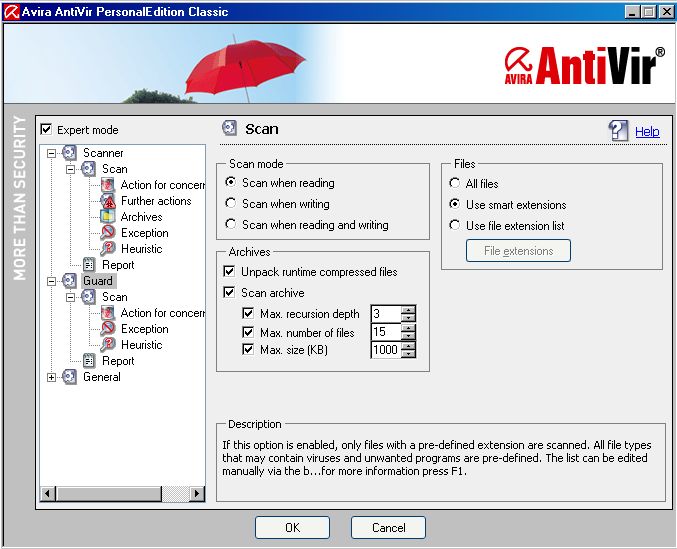Click the max number of files field
Viewport: 677px width, 549px height.
[386, 332]
